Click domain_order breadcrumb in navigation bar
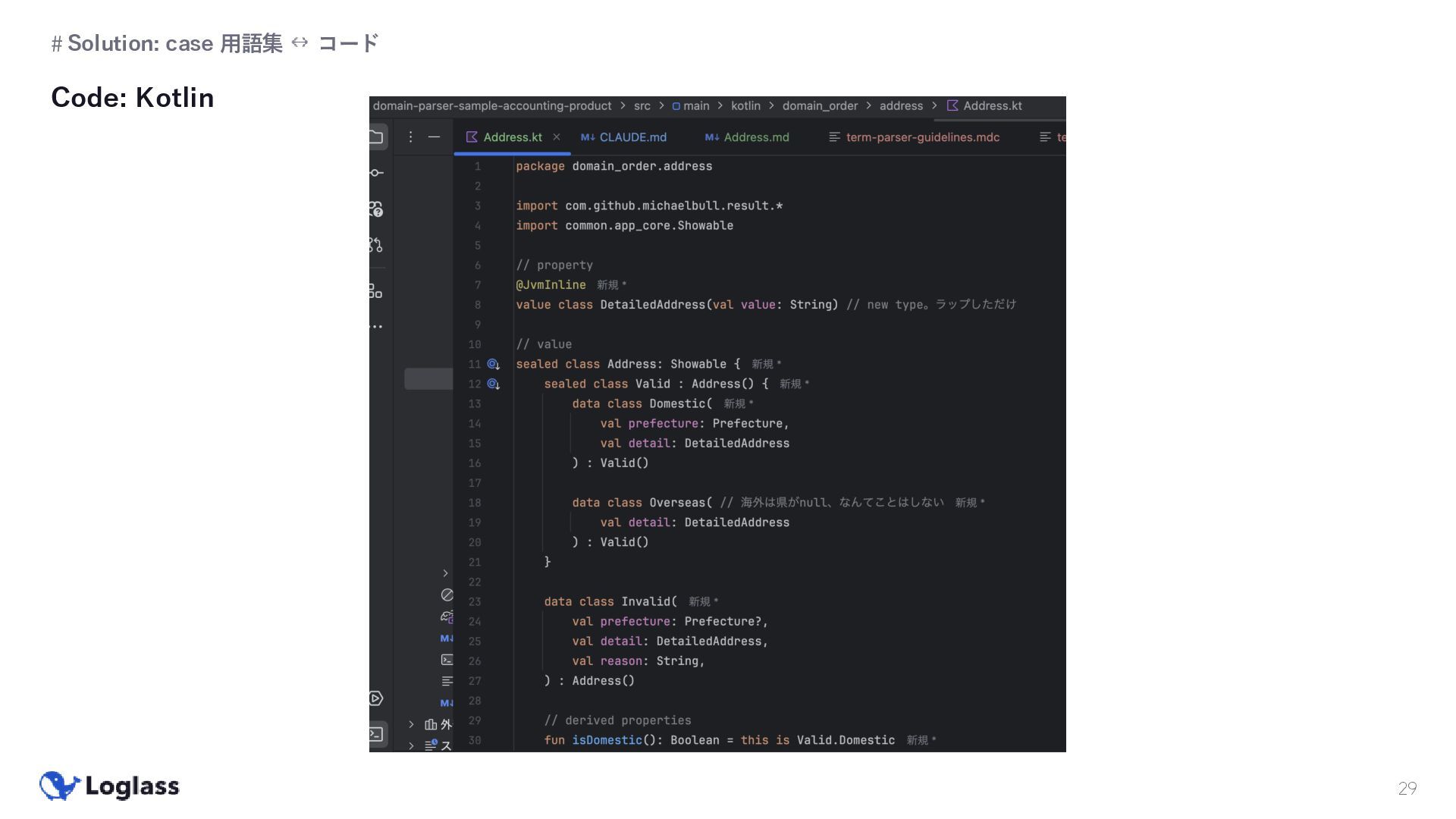 tap(820, 106)
